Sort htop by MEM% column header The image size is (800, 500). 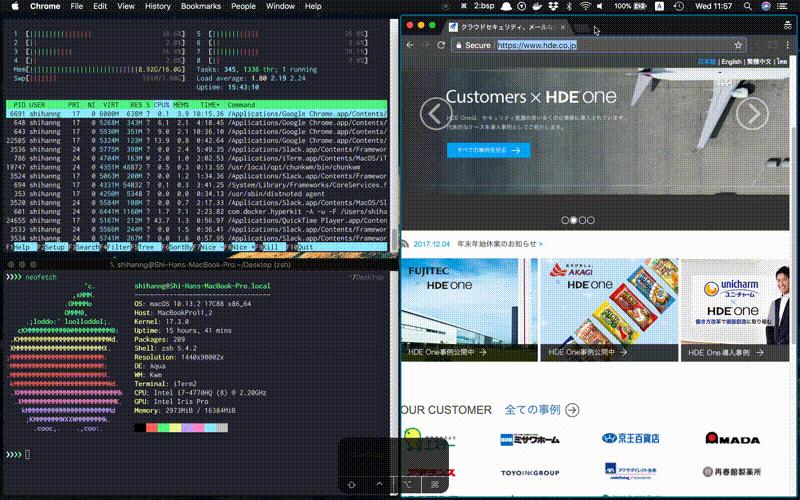[x=181, y=105]
